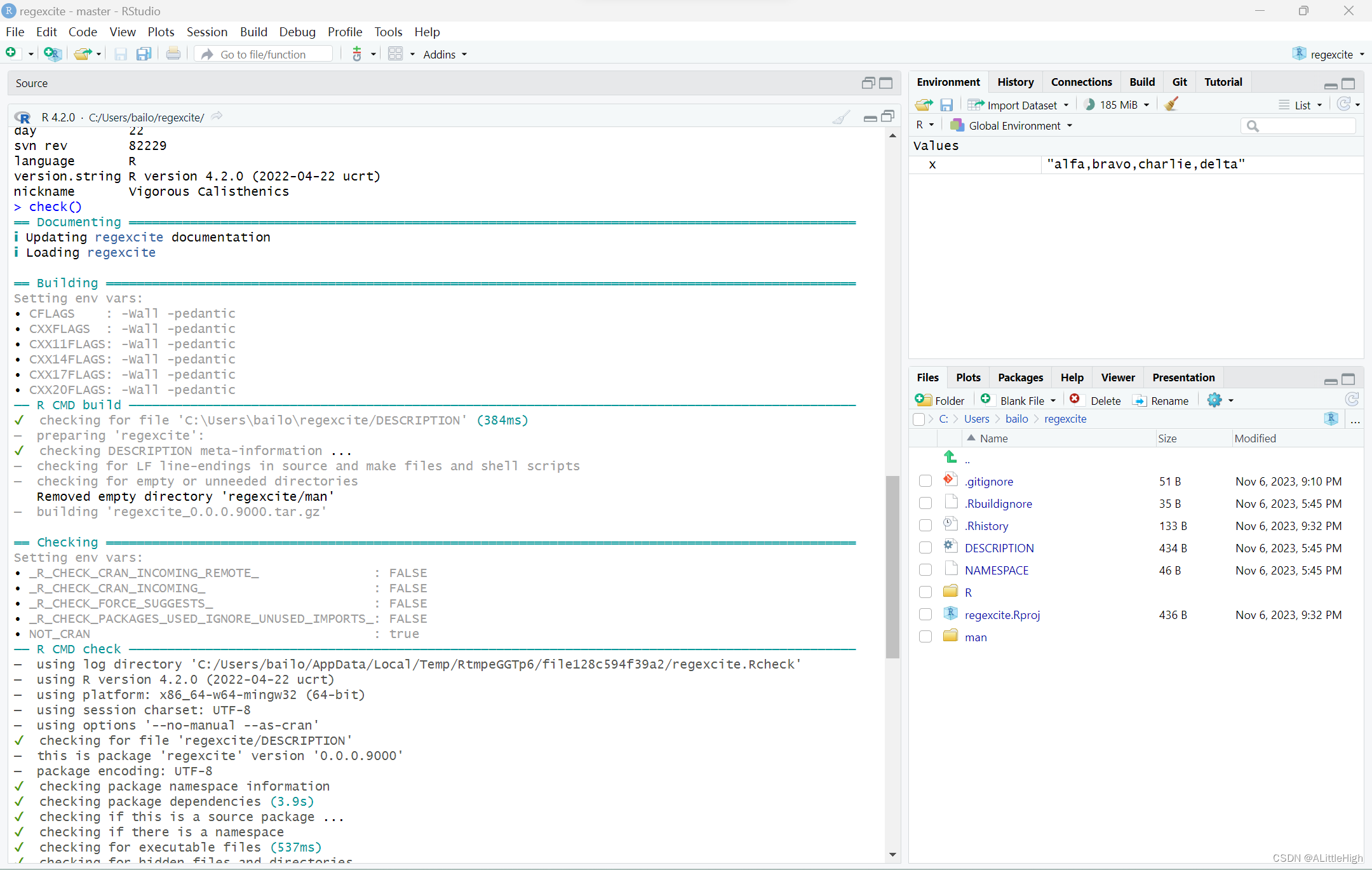Open the DESCRIPTION file link

[999, 548]
